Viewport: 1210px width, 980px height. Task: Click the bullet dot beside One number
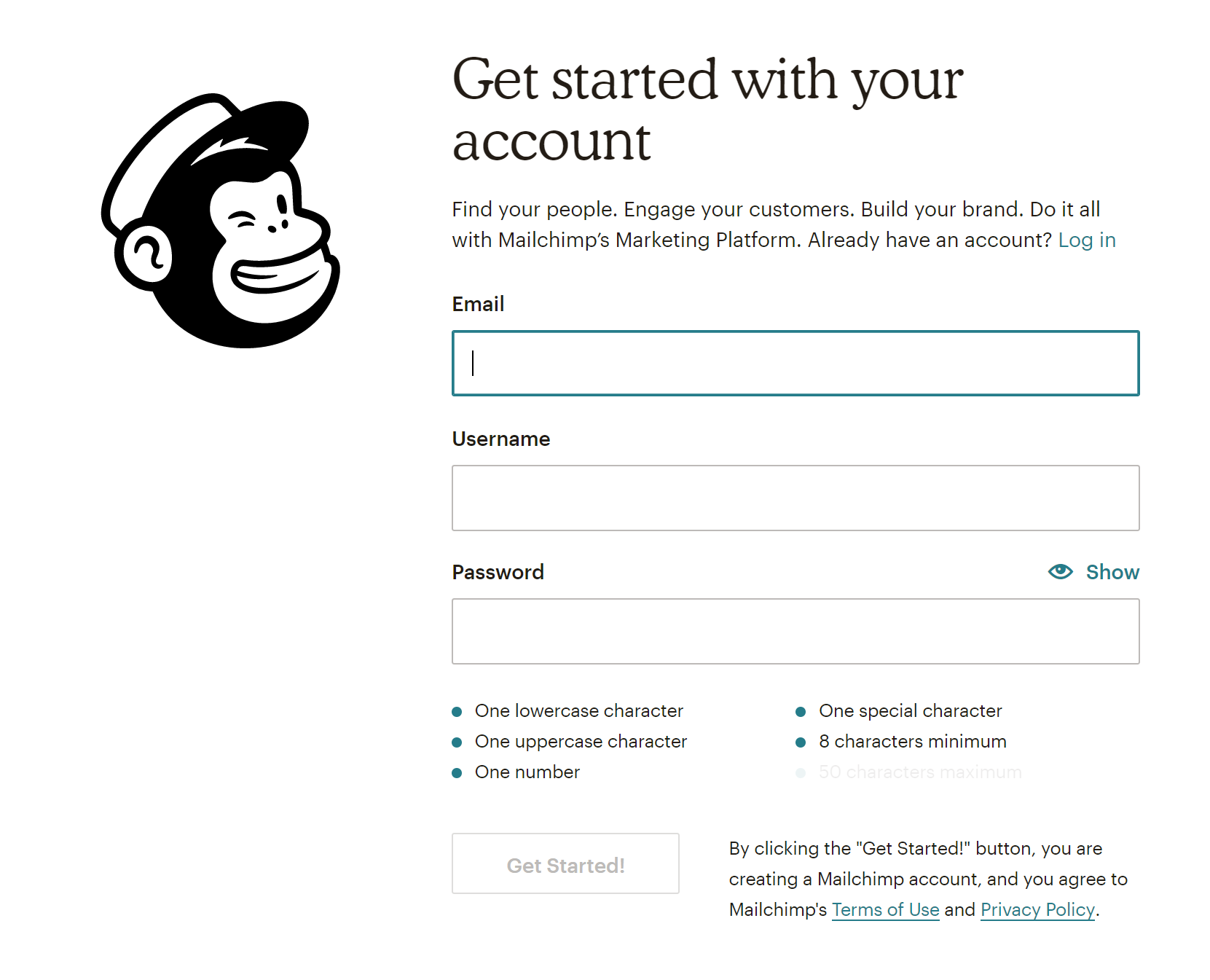(x=457, y=773)
